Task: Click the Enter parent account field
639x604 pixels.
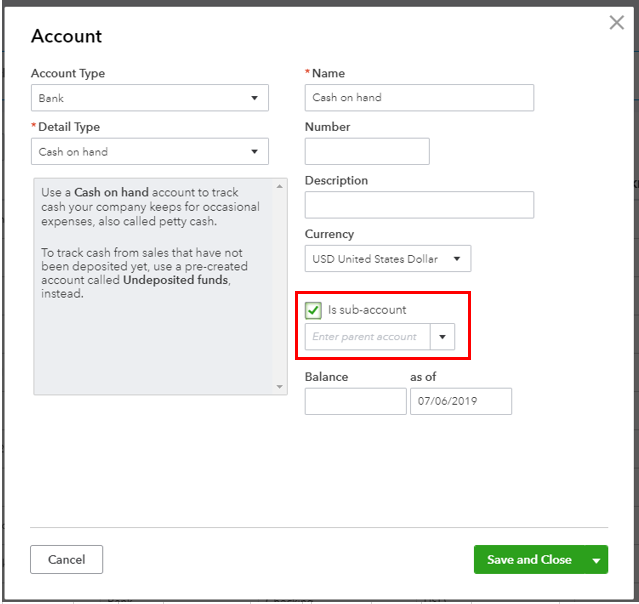Action: [x=367, y=337]
